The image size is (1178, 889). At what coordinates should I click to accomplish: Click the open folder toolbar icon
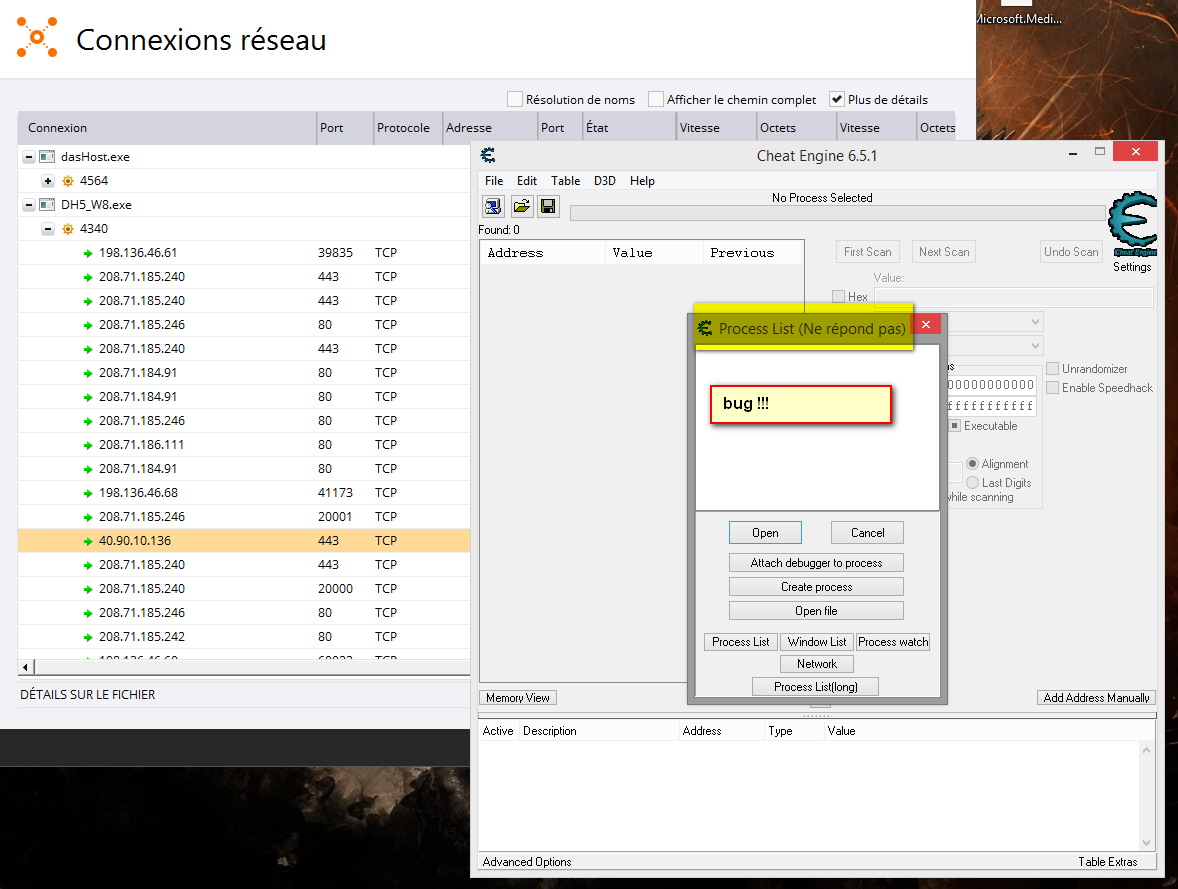521,206
